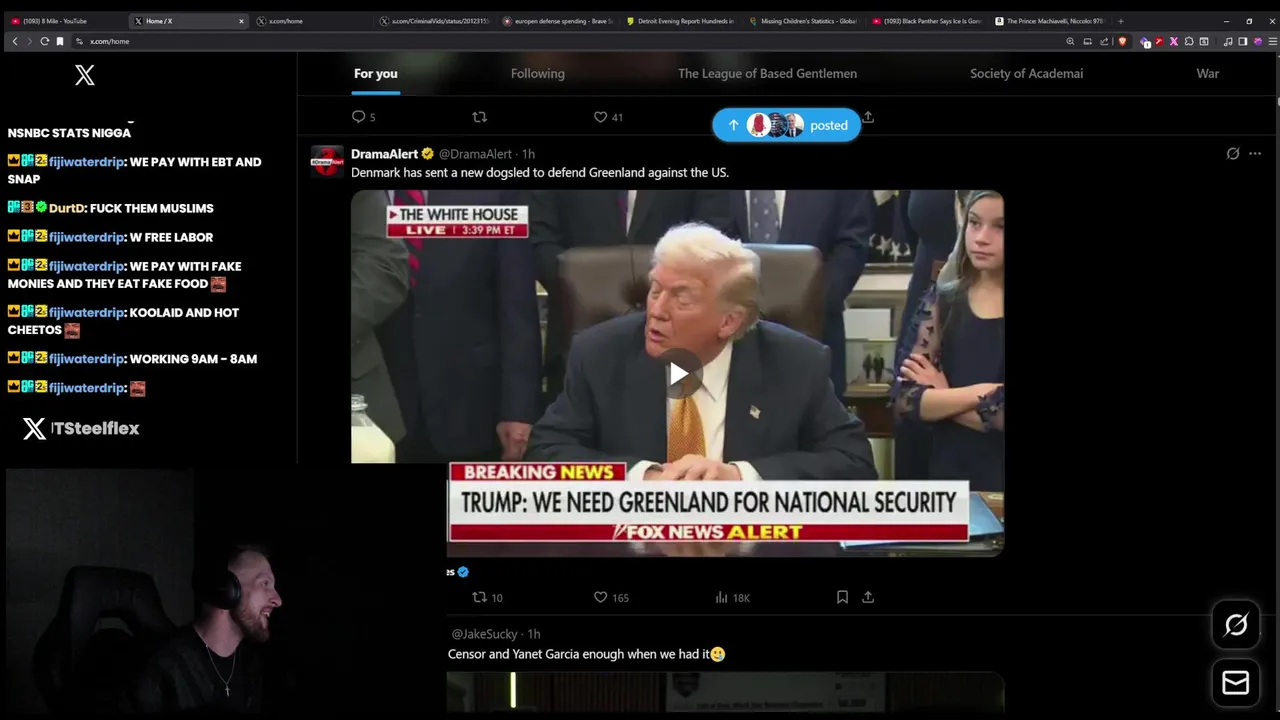
Task: Repost the tweet above DramaAlert
Action: (479, 117)
